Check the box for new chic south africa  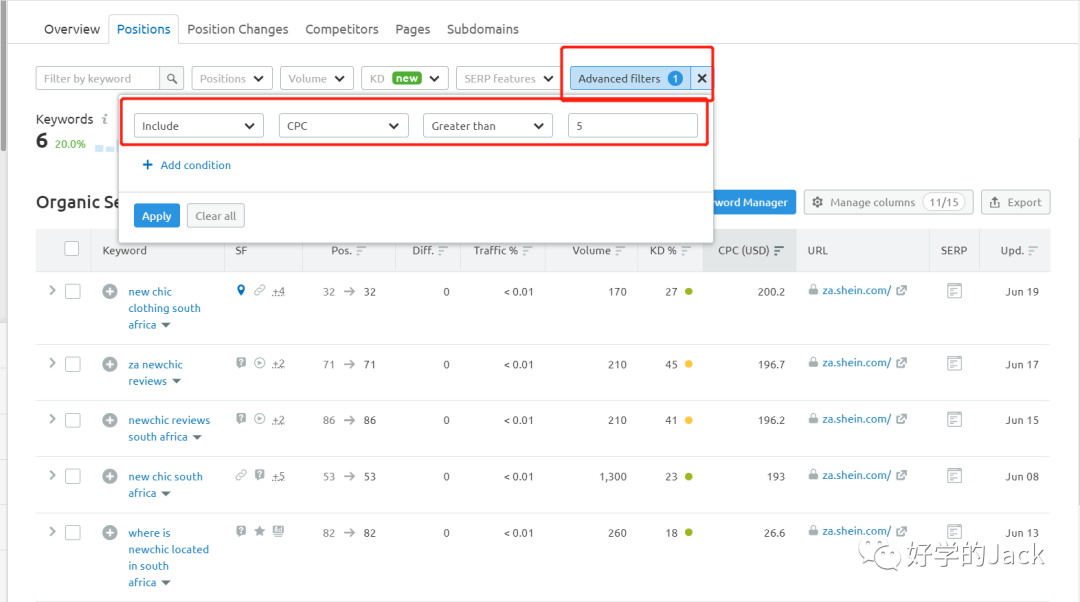pyautogui.click(x=72, y=476)
